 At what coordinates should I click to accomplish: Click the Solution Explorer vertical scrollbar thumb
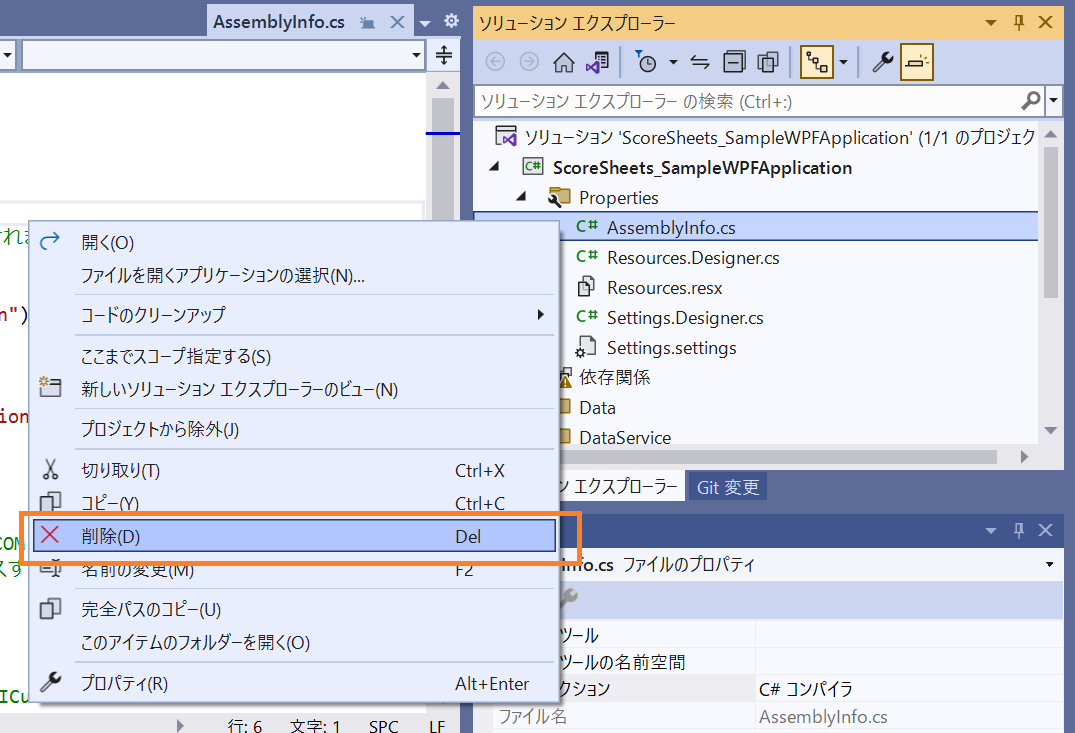coord(1050,223)
